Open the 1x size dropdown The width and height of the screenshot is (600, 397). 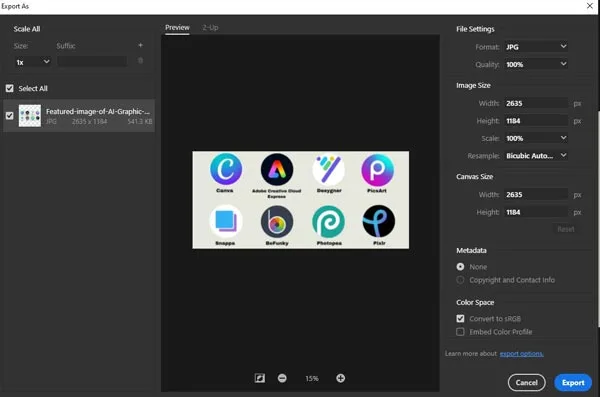coord(33,62)
